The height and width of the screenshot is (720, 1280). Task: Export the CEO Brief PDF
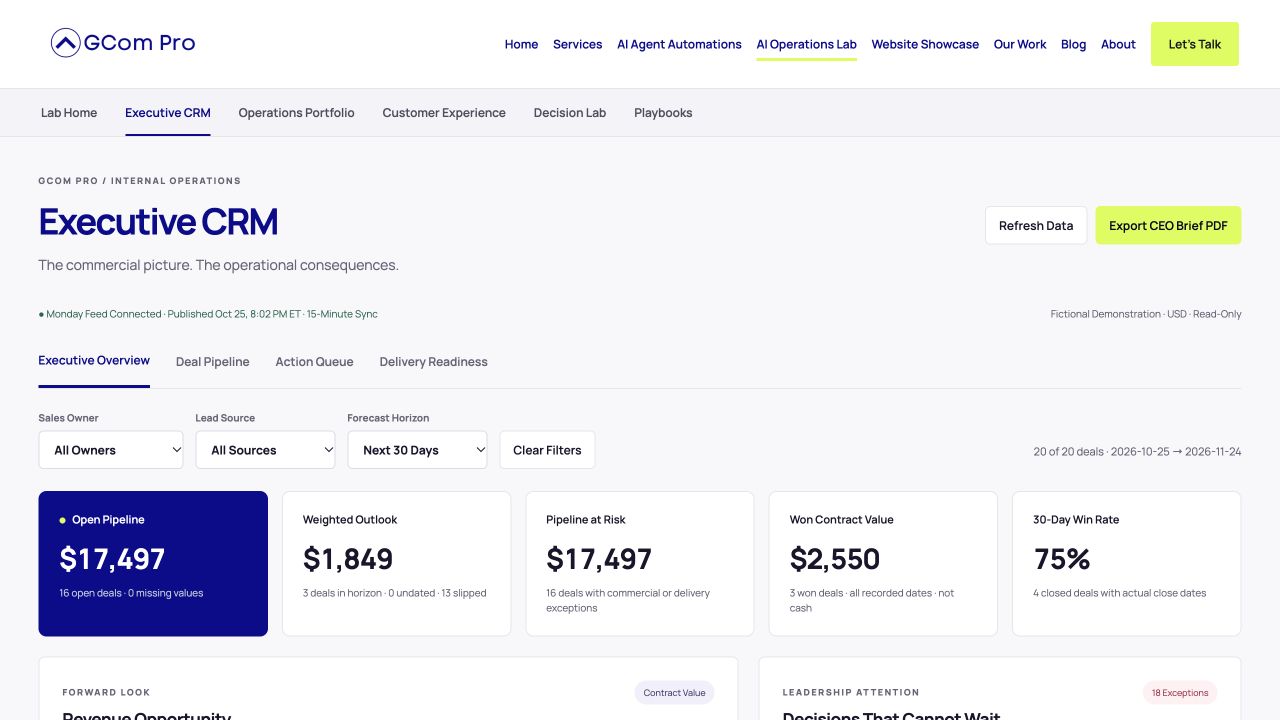(1168, 226)
